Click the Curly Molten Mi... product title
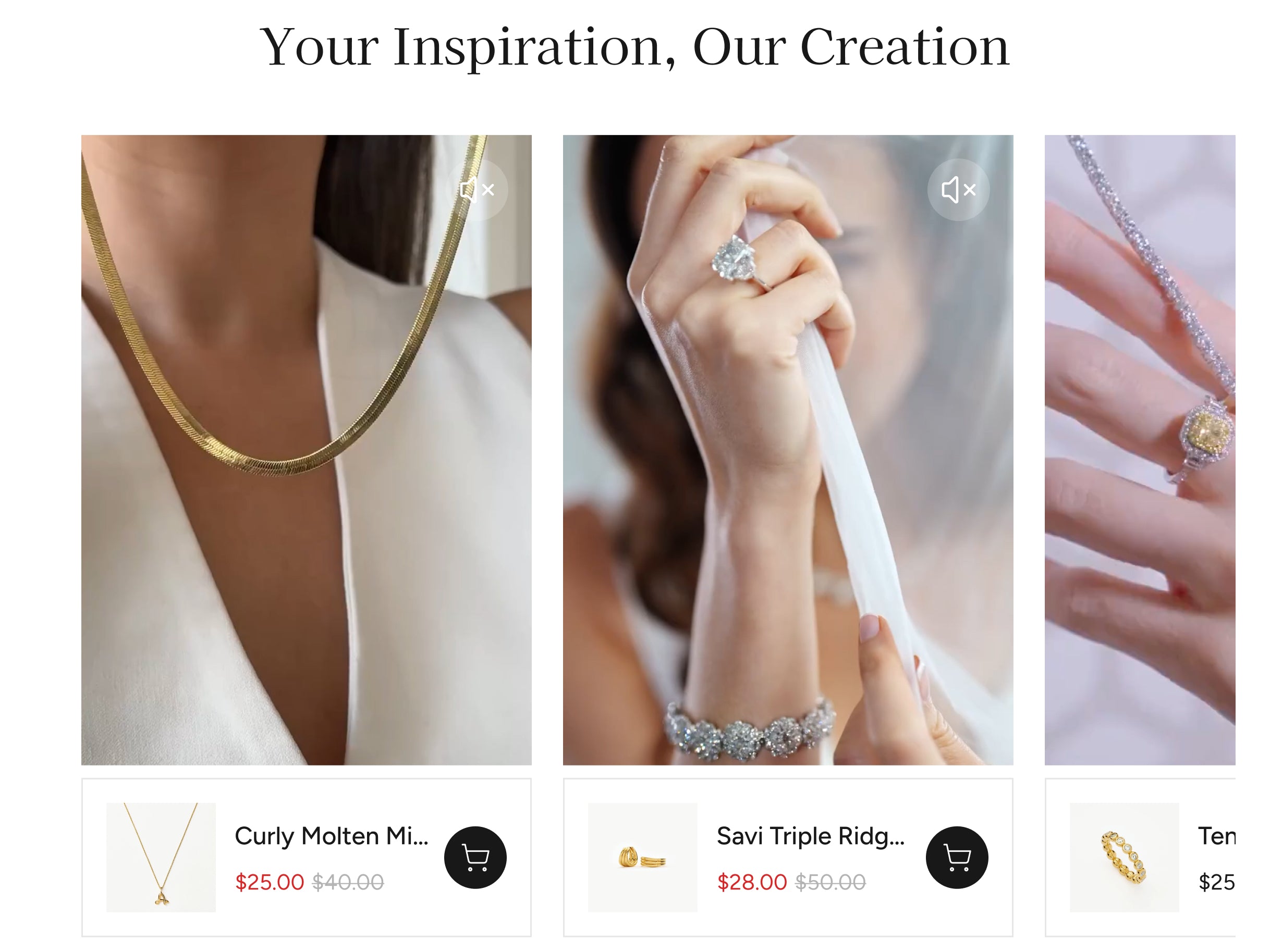The height and width of the screenshot is (952, 1270). coord(332,836)
